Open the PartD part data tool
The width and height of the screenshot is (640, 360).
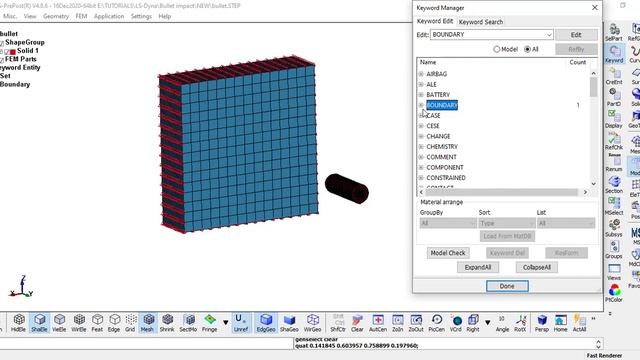[x=613, y=98]
